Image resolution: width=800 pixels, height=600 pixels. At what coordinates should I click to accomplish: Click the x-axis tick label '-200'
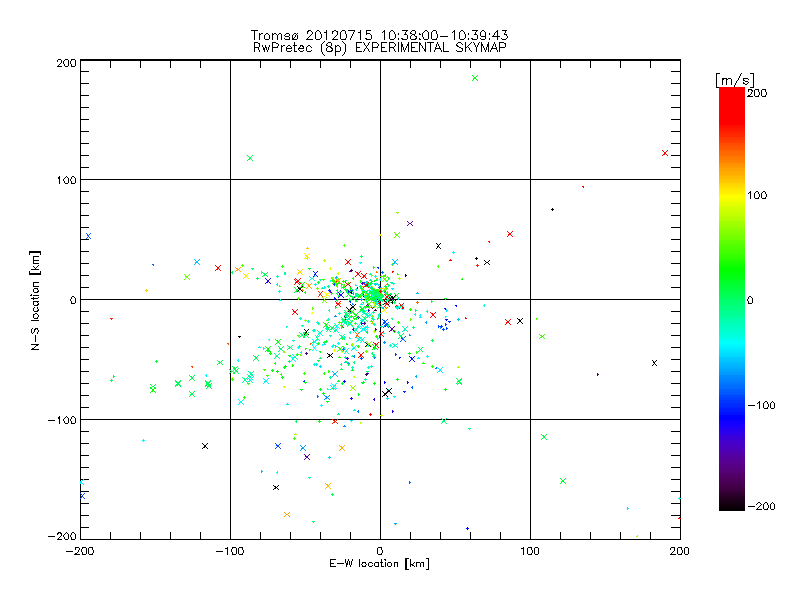tap(80, 551)
